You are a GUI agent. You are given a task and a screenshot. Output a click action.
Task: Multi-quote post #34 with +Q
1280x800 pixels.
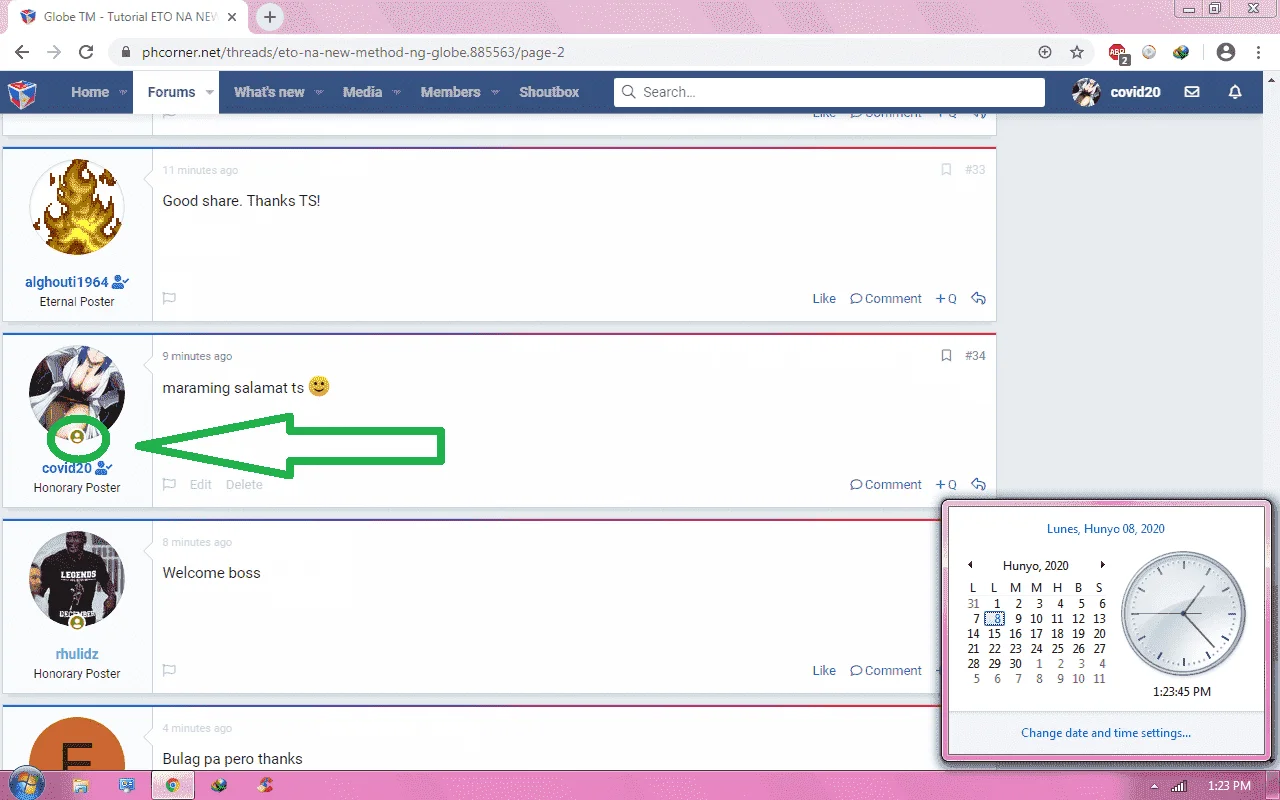point(946,484)
